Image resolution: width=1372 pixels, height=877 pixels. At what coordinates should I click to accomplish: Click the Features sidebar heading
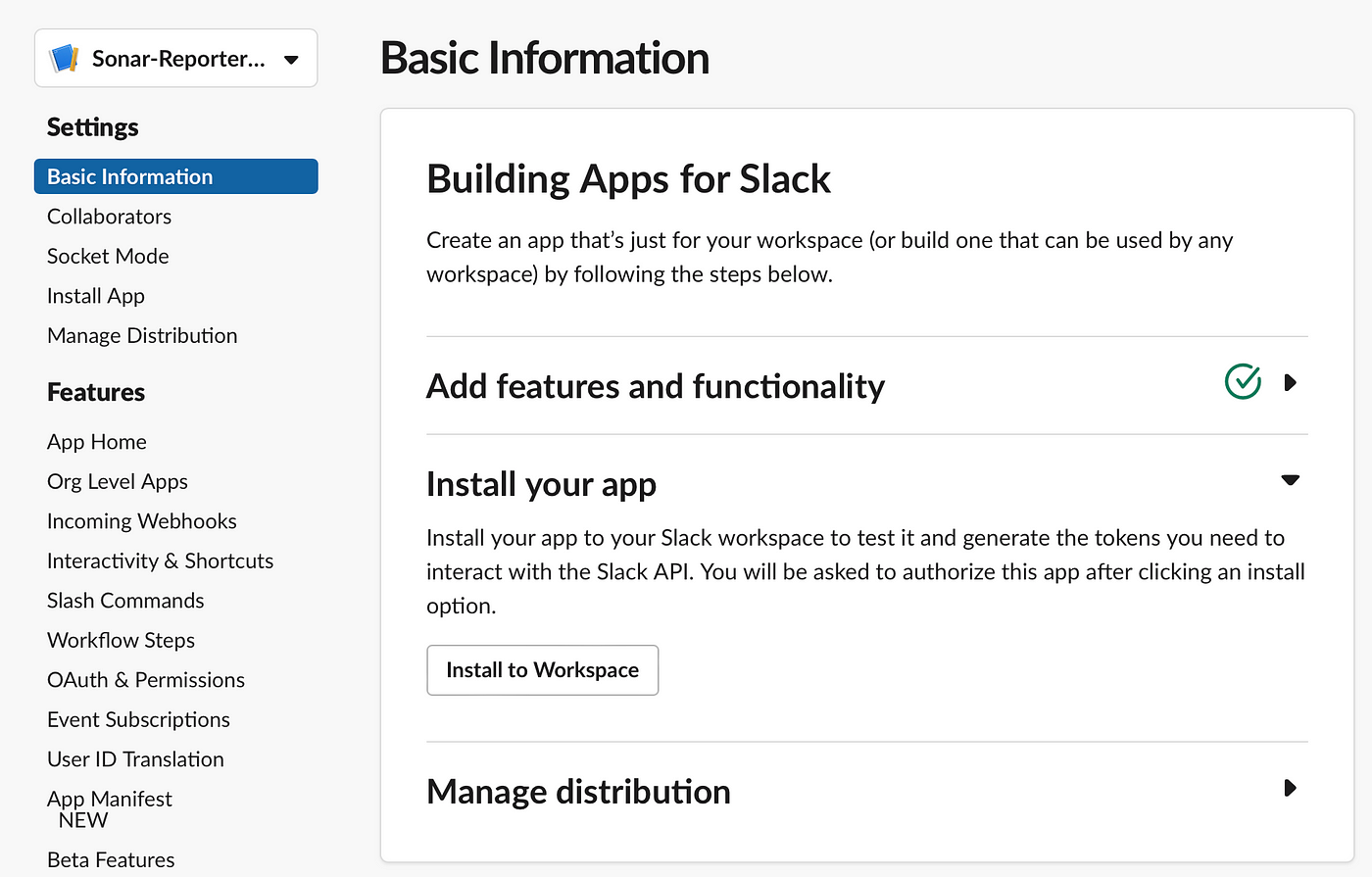tap(96, 392)
